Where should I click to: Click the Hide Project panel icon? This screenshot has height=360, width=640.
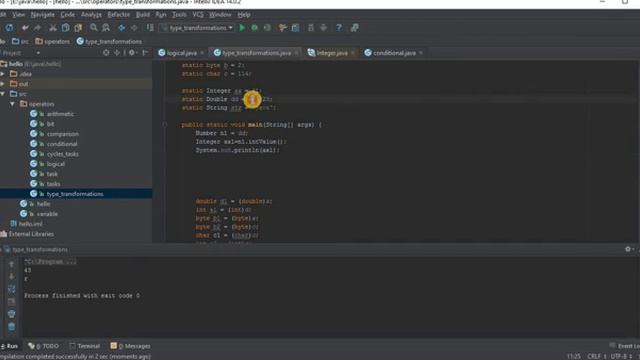[x=145, y=53]
